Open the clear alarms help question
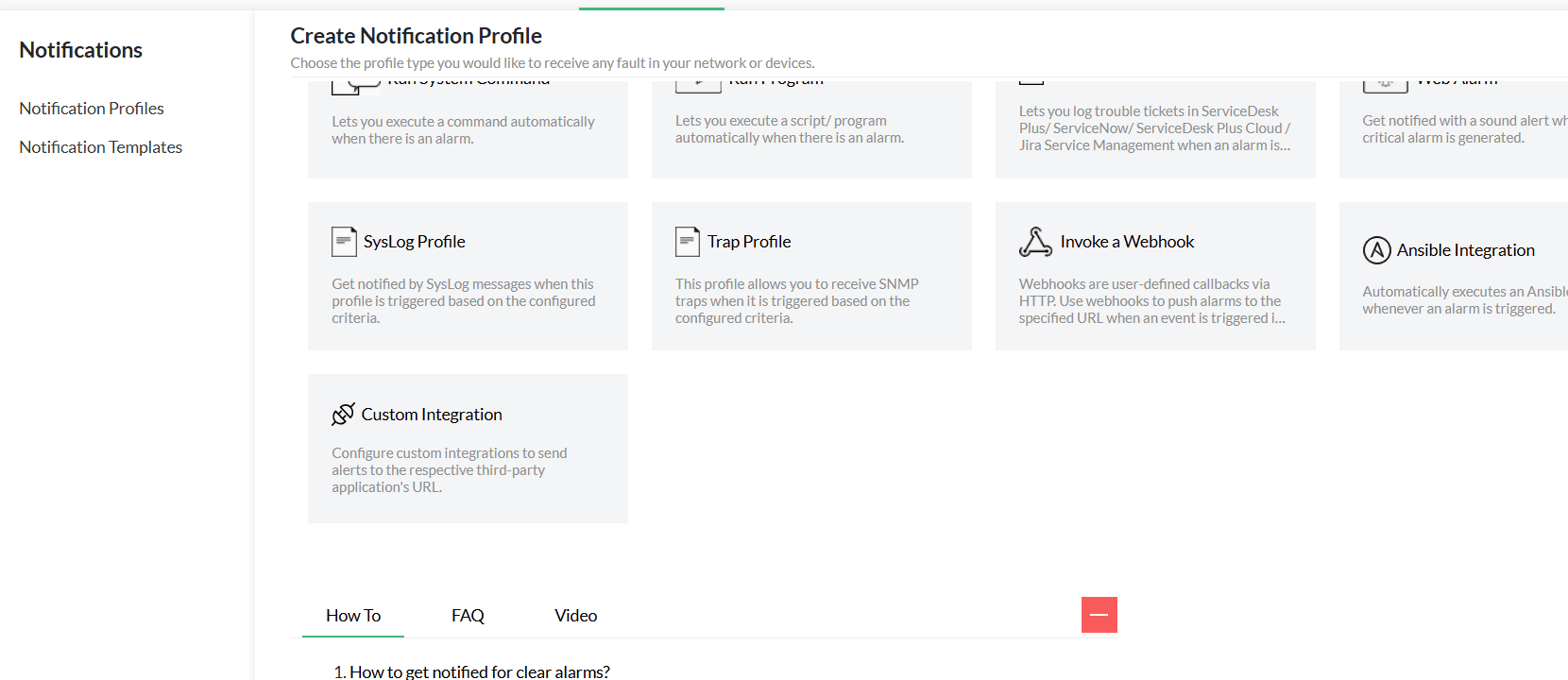The width and height of the screenshot is (1568, 680). pos(478,671)
